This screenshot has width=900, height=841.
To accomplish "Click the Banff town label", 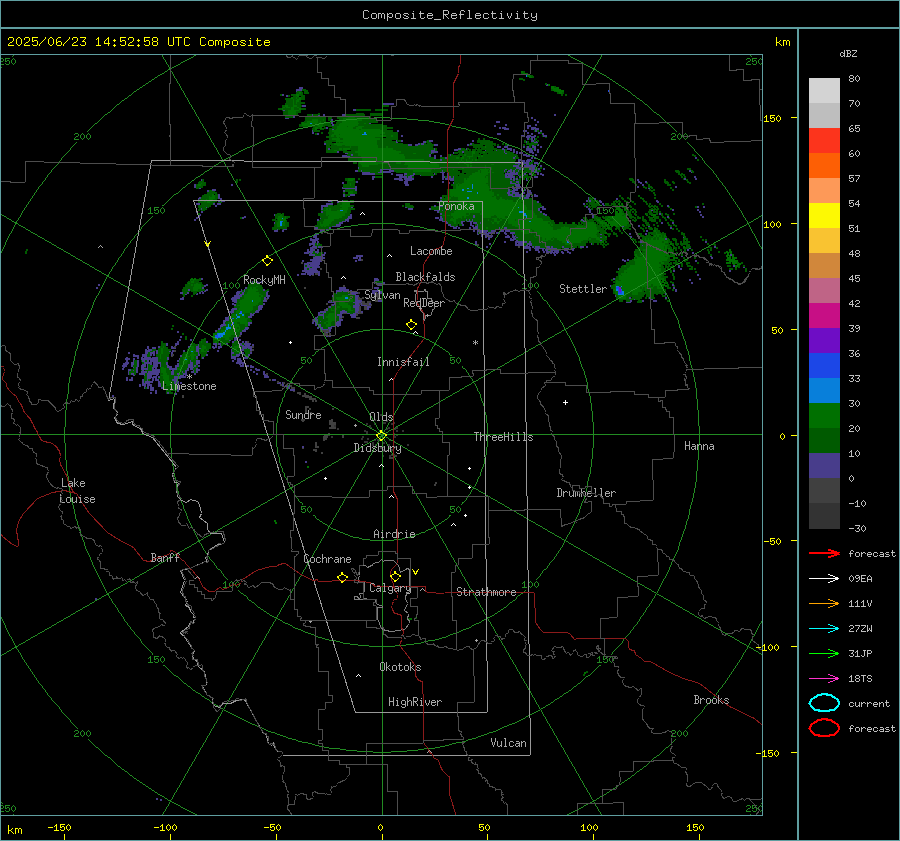I will tap(165, 557).
